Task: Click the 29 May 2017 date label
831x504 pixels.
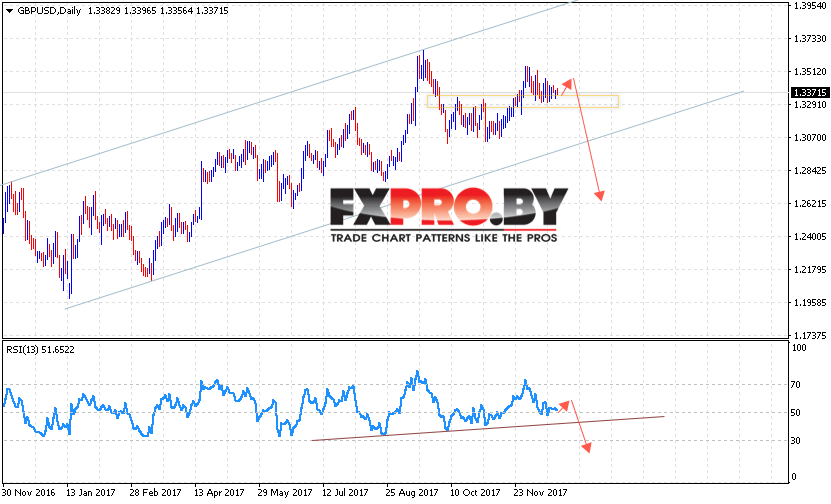Action: [285, 493]
